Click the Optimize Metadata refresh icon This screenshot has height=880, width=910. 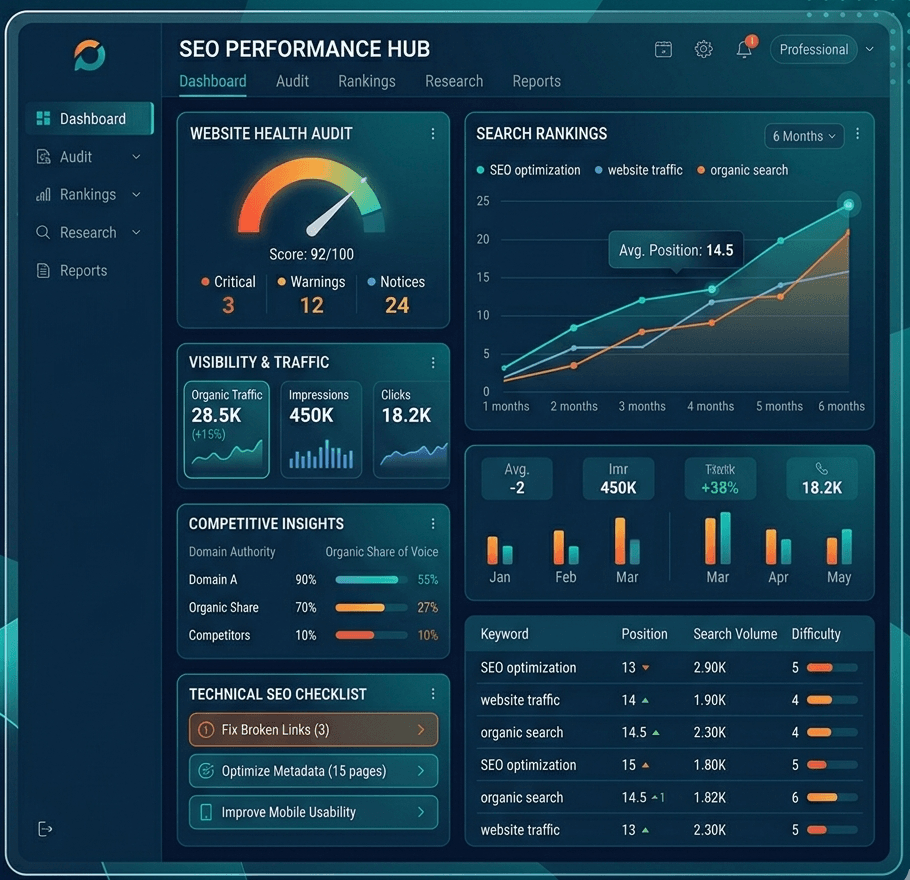(206, 771)
